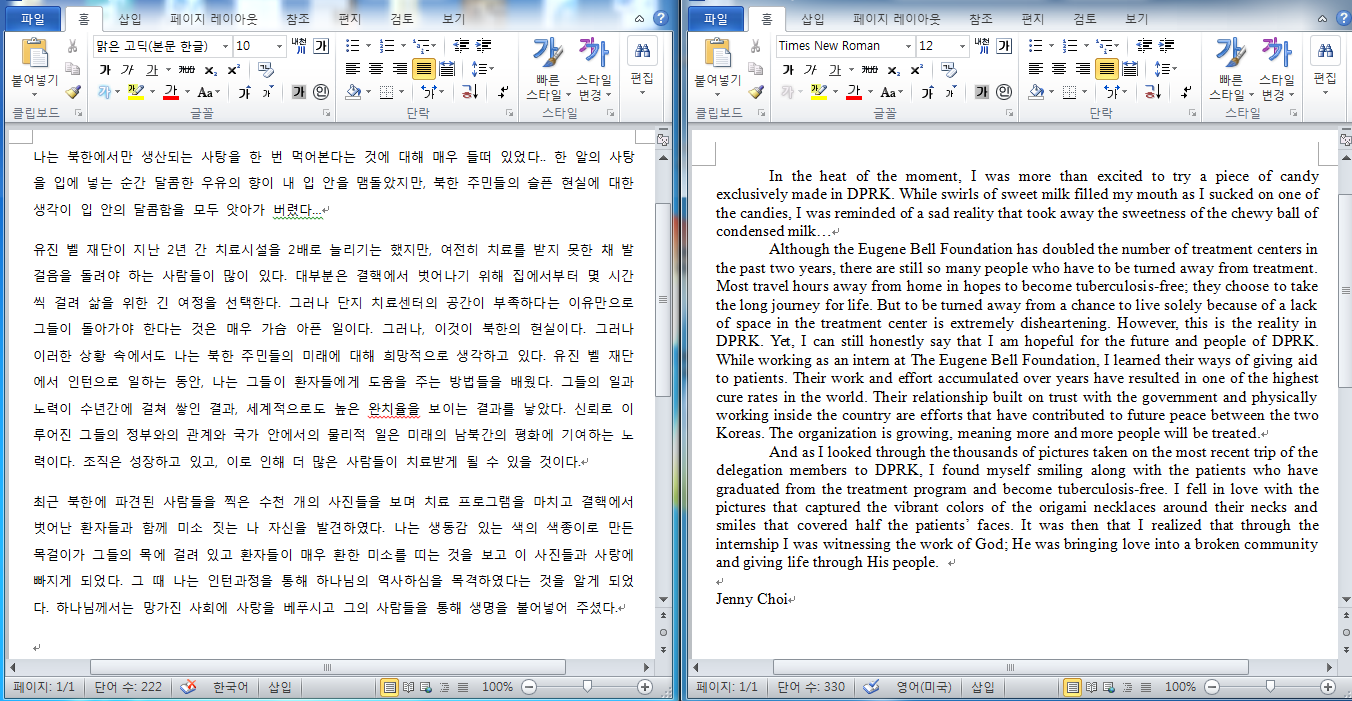Toggle the bold 가 button in the left window
The height and width of the screenshot is (701, 1352).
click(x=105, y=70)
